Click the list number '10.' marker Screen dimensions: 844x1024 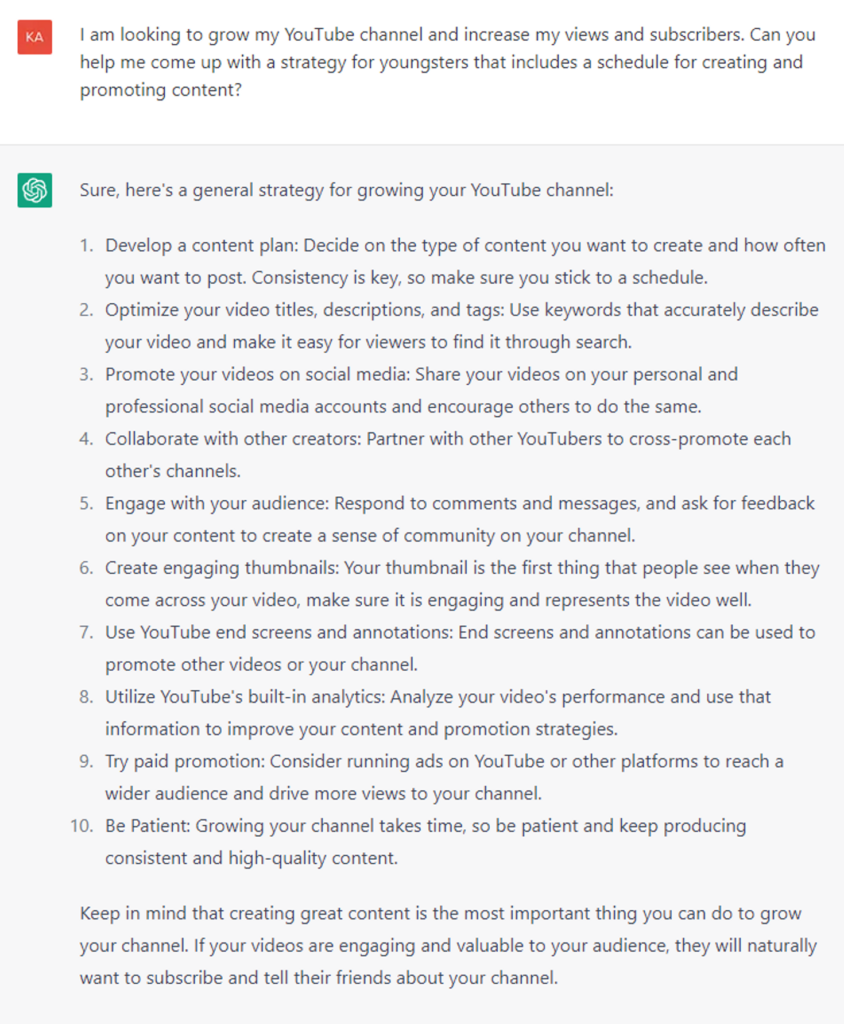point(83,825)
